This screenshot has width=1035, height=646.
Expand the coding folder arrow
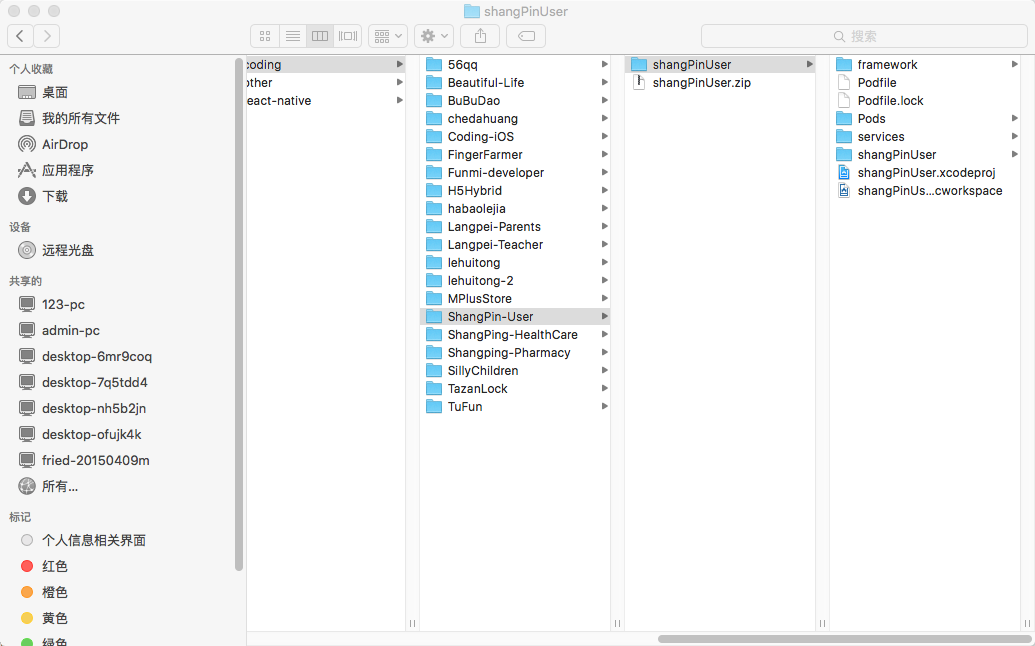tap(399, 65)
